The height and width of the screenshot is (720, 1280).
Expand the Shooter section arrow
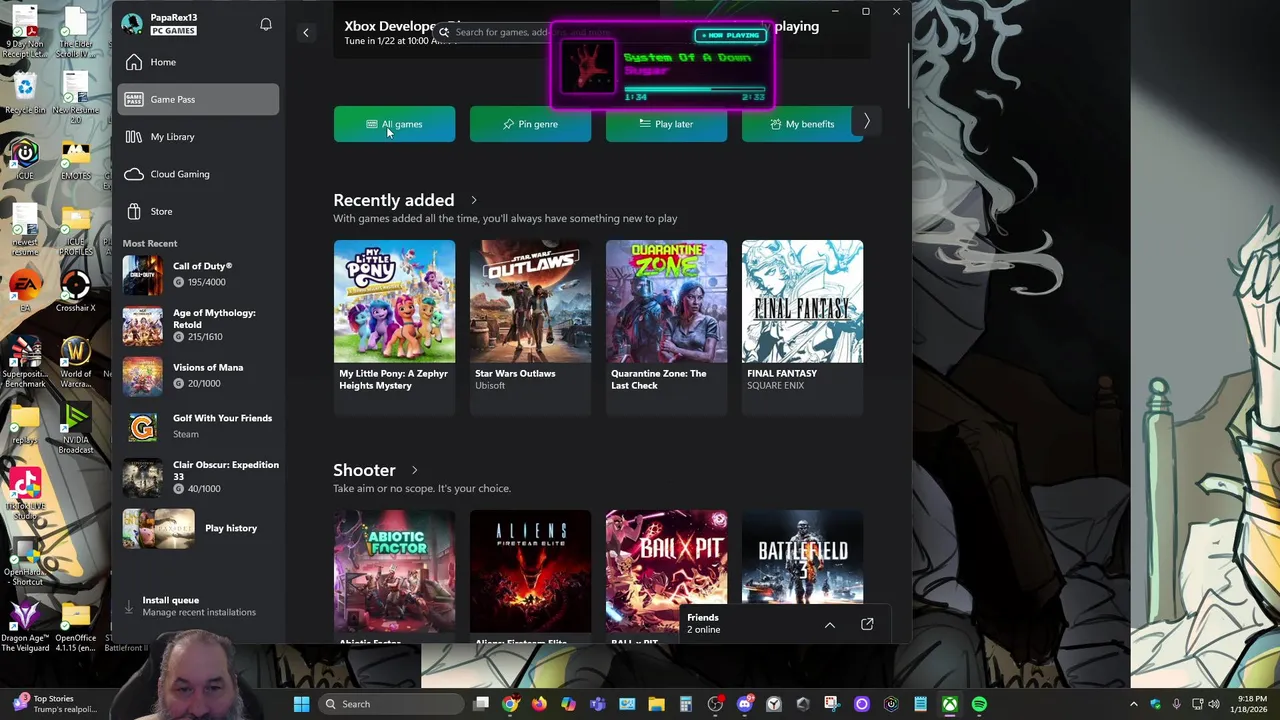414,470
